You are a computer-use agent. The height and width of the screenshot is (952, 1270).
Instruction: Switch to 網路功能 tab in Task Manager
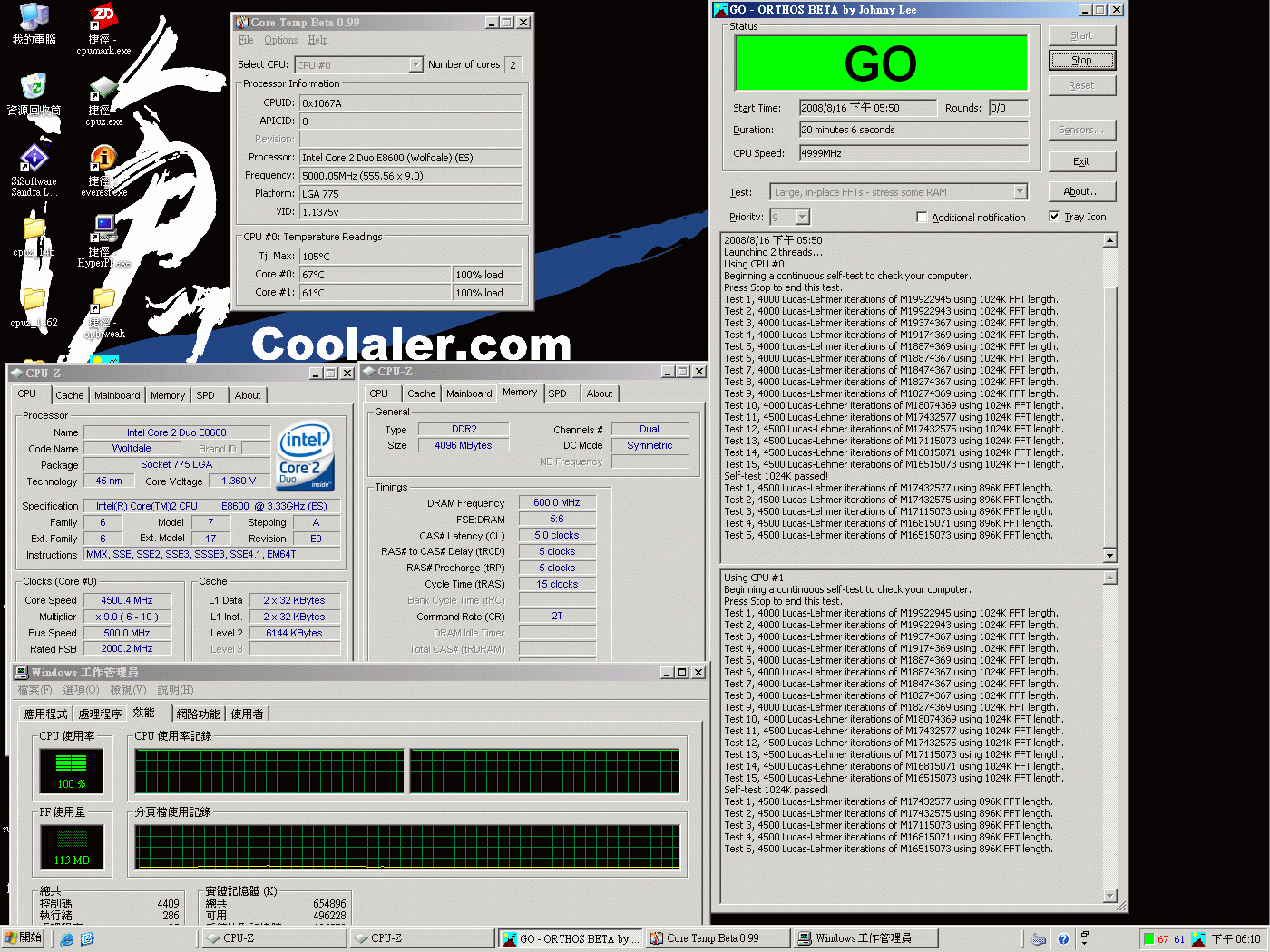(x=198, y=714)
